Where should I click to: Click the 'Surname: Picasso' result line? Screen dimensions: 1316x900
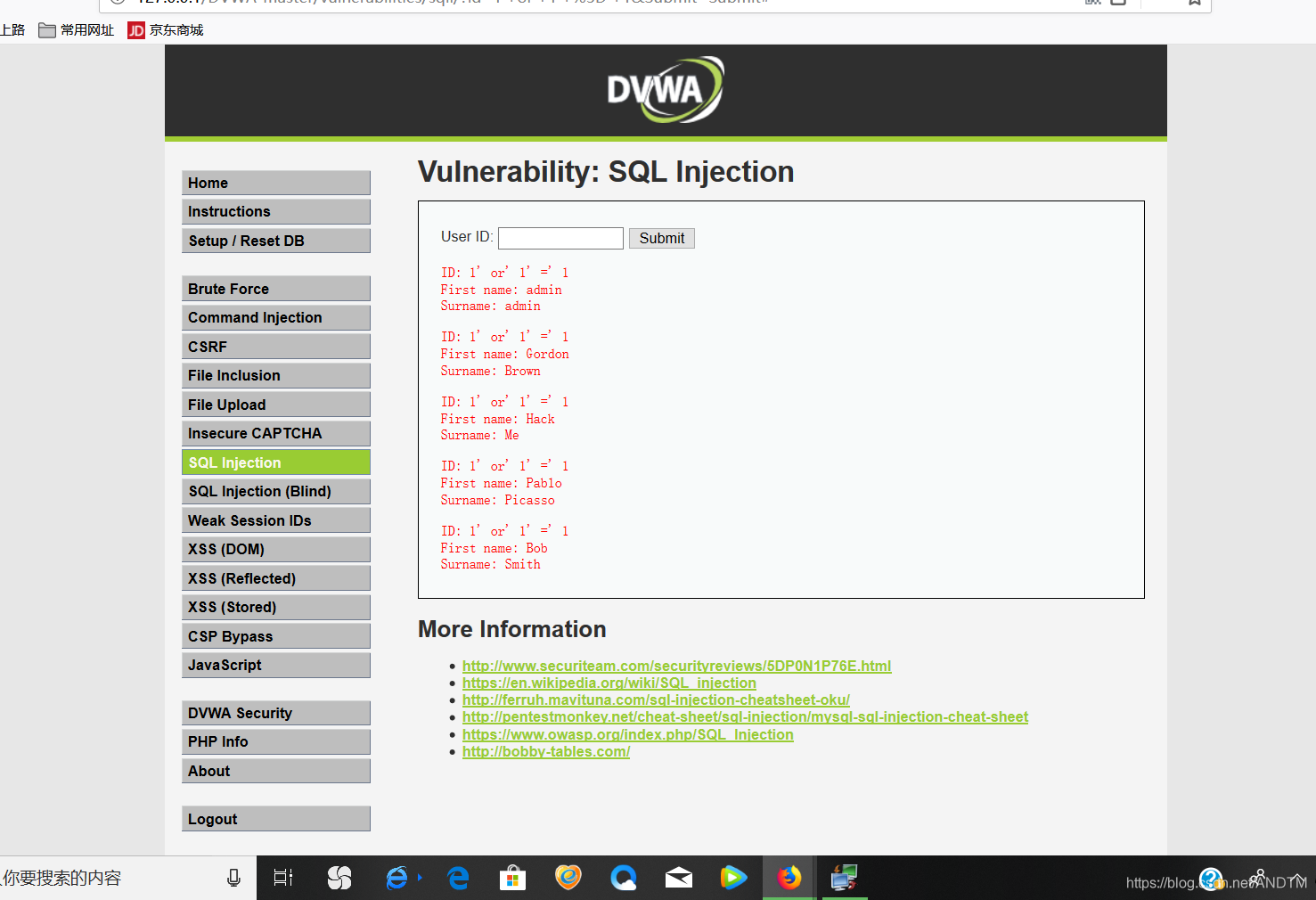[x=497, y=500]
